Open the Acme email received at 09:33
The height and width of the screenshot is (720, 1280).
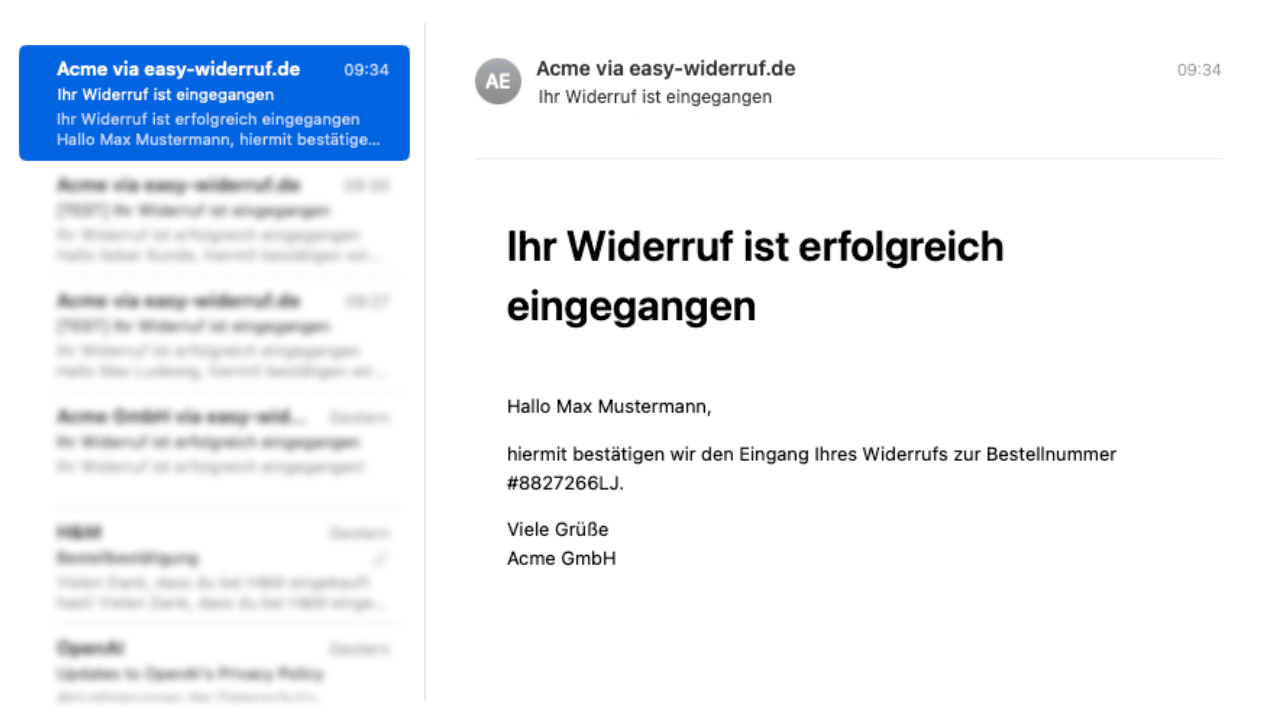pos(214,222)
